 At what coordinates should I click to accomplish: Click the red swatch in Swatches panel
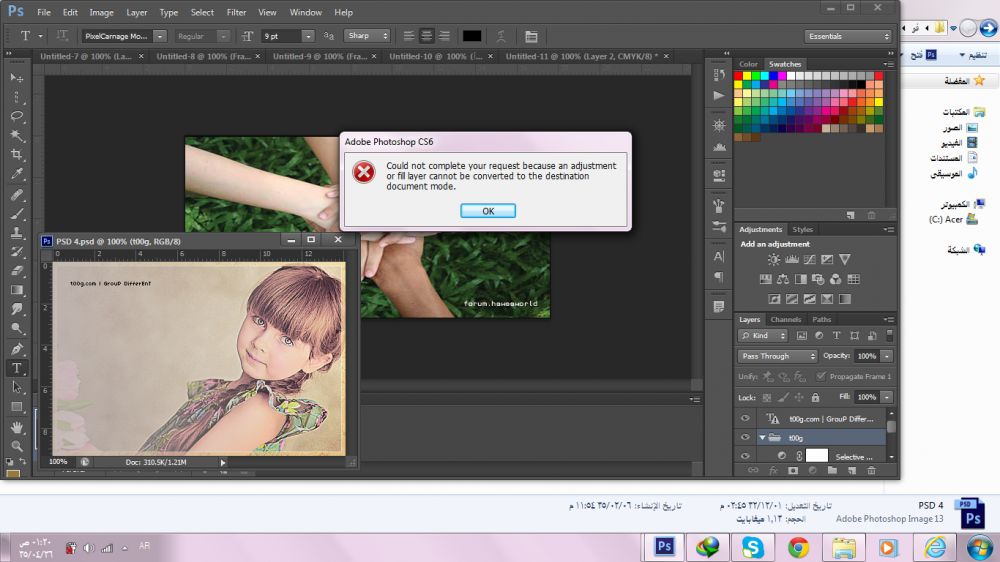pyautogui.click(x=740, y=76)
